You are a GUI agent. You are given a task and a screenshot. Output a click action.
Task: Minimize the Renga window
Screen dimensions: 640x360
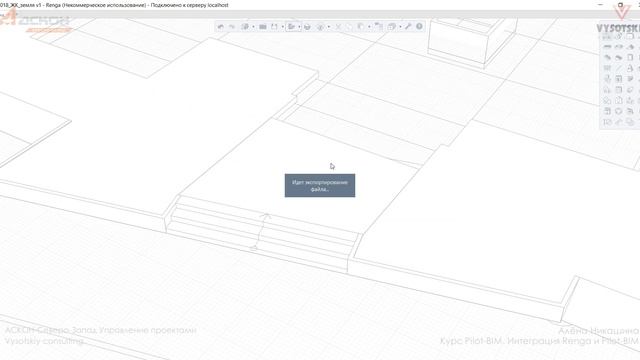point(600,5)
